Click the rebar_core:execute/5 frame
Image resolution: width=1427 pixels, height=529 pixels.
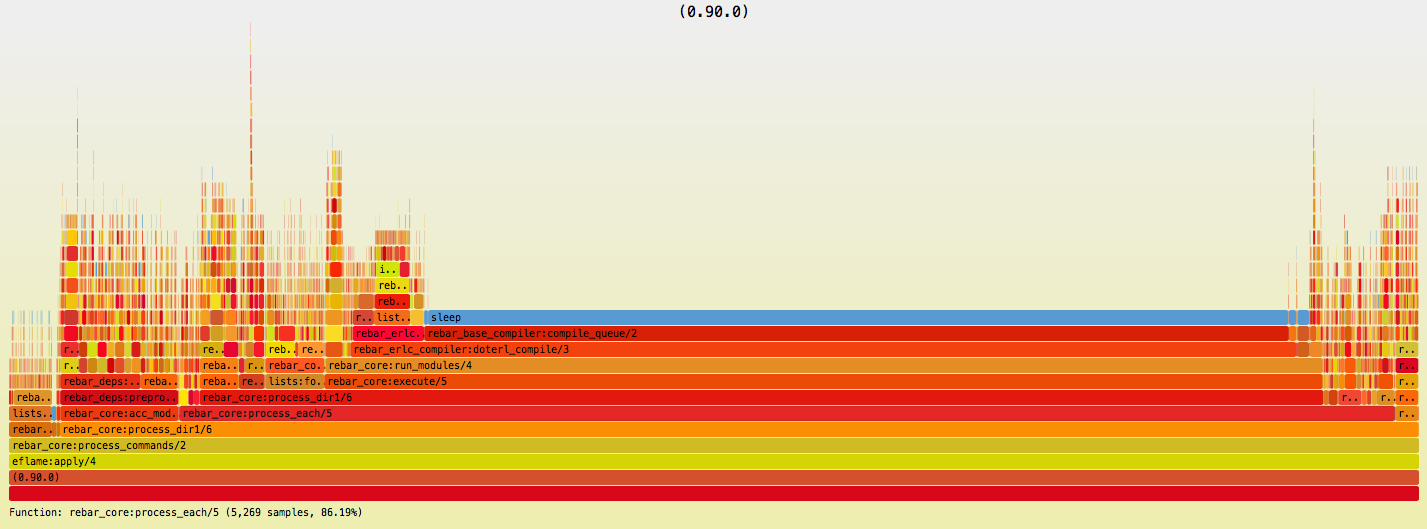(x=820, y=381)
